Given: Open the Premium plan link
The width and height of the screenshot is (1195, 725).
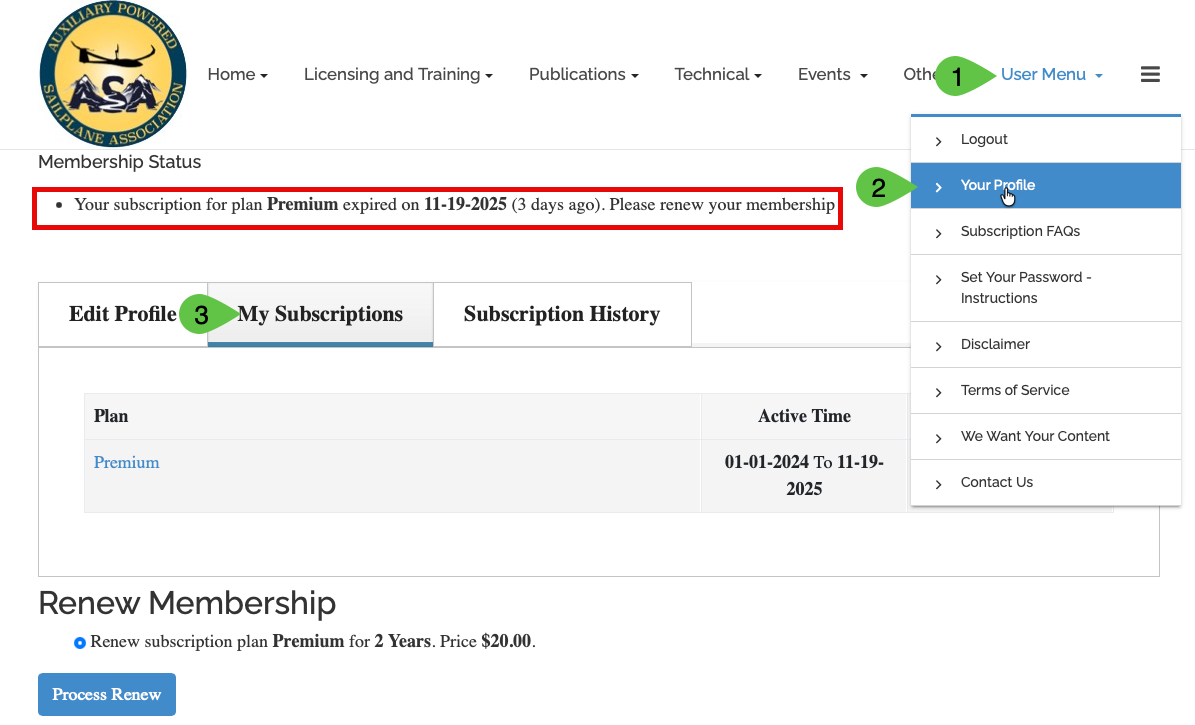Looking at the screenshot, I should (127, 462).
